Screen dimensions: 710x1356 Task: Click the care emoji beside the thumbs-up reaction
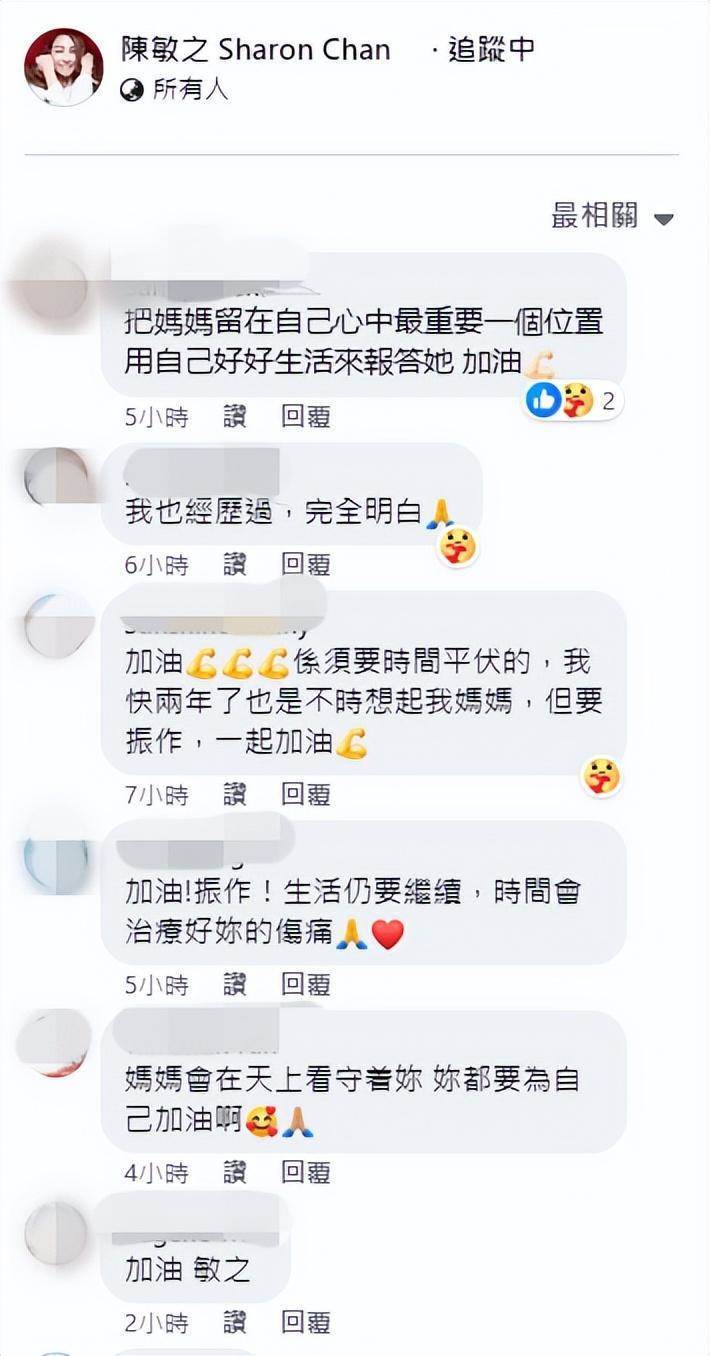coord(576,402)
